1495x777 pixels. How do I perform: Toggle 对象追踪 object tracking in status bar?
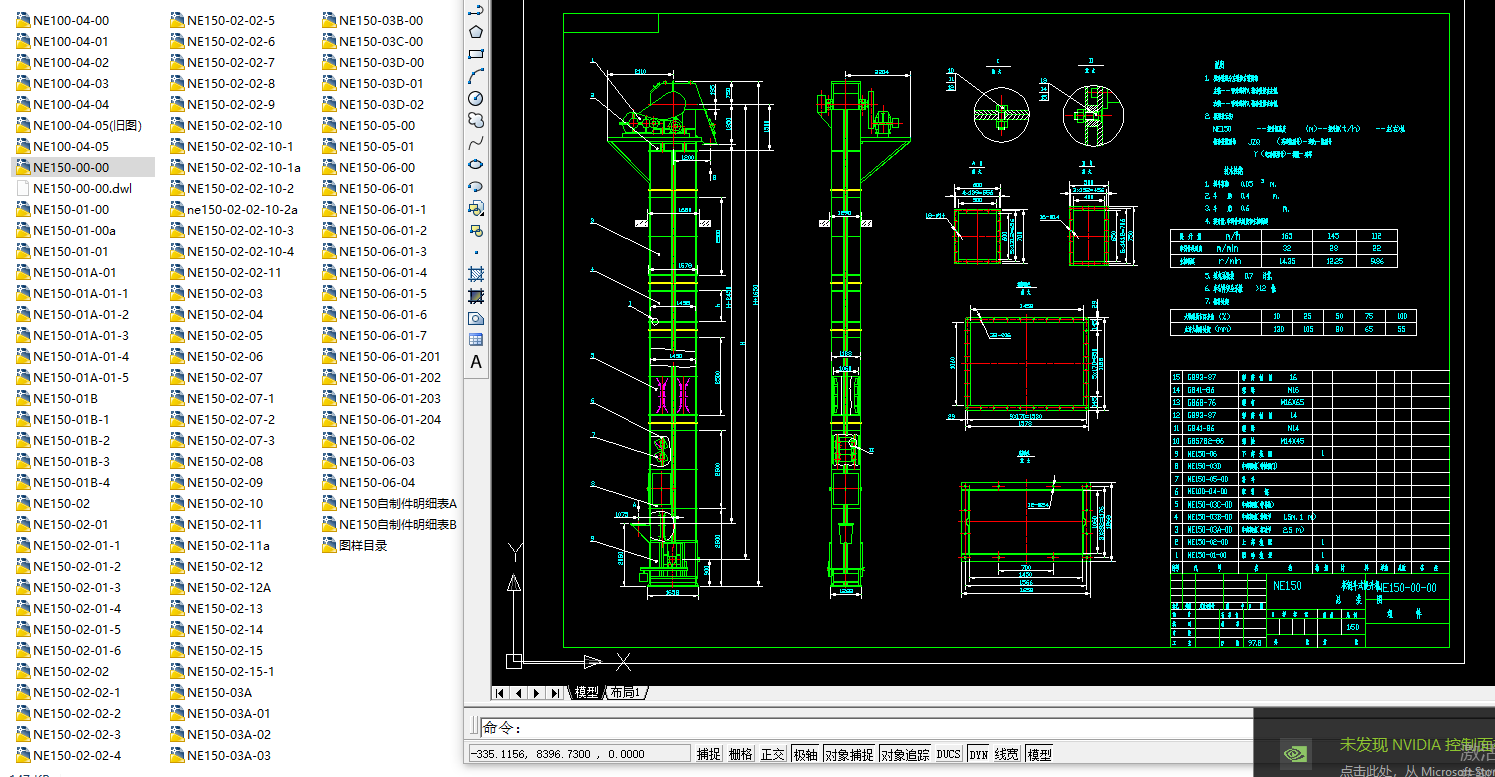(x=906, y=754)
